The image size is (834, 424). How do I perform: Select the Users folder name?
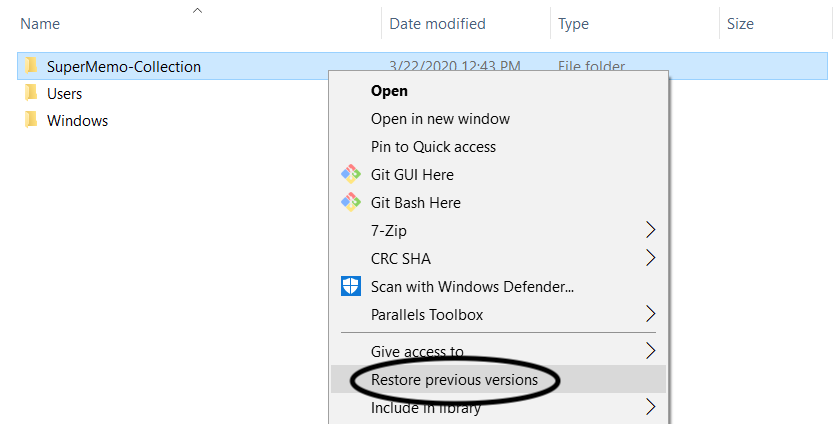64,94
